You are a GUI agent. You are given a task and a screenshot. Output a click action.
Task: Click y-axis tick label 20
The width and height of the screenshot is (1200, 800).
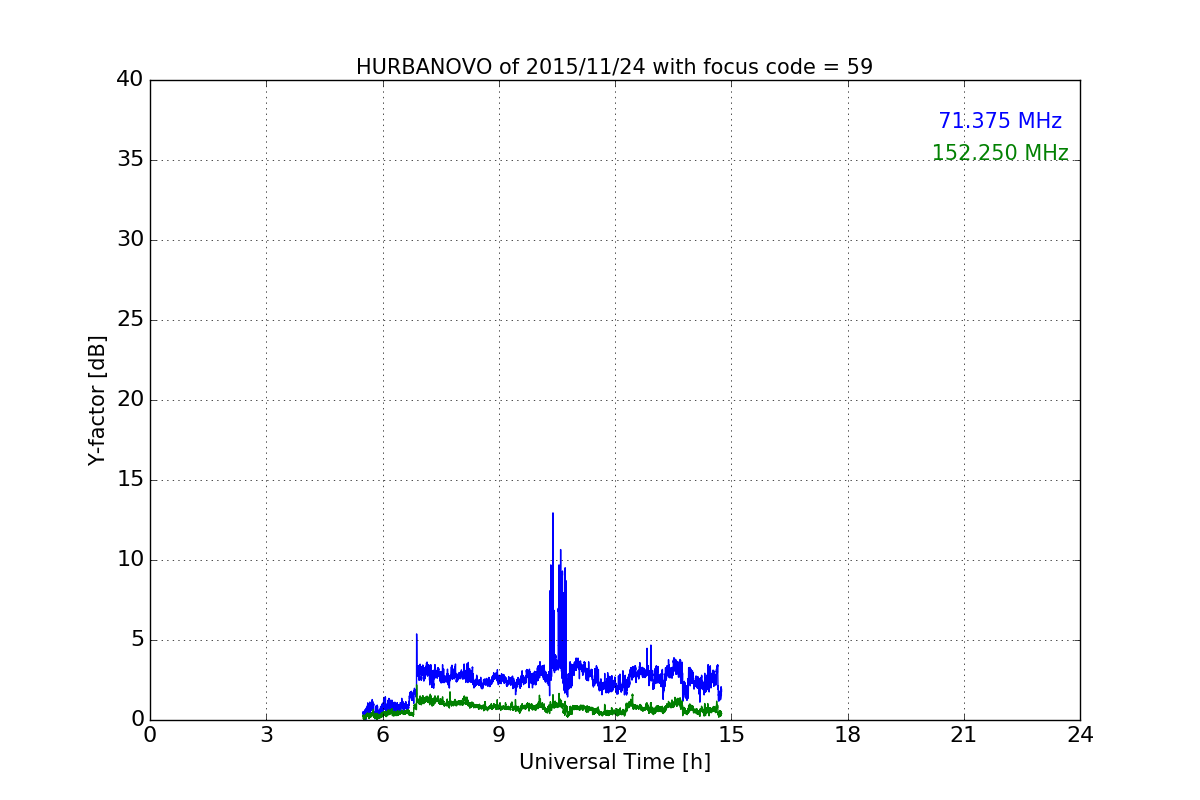pyautogui.click(x=130, y=400)
